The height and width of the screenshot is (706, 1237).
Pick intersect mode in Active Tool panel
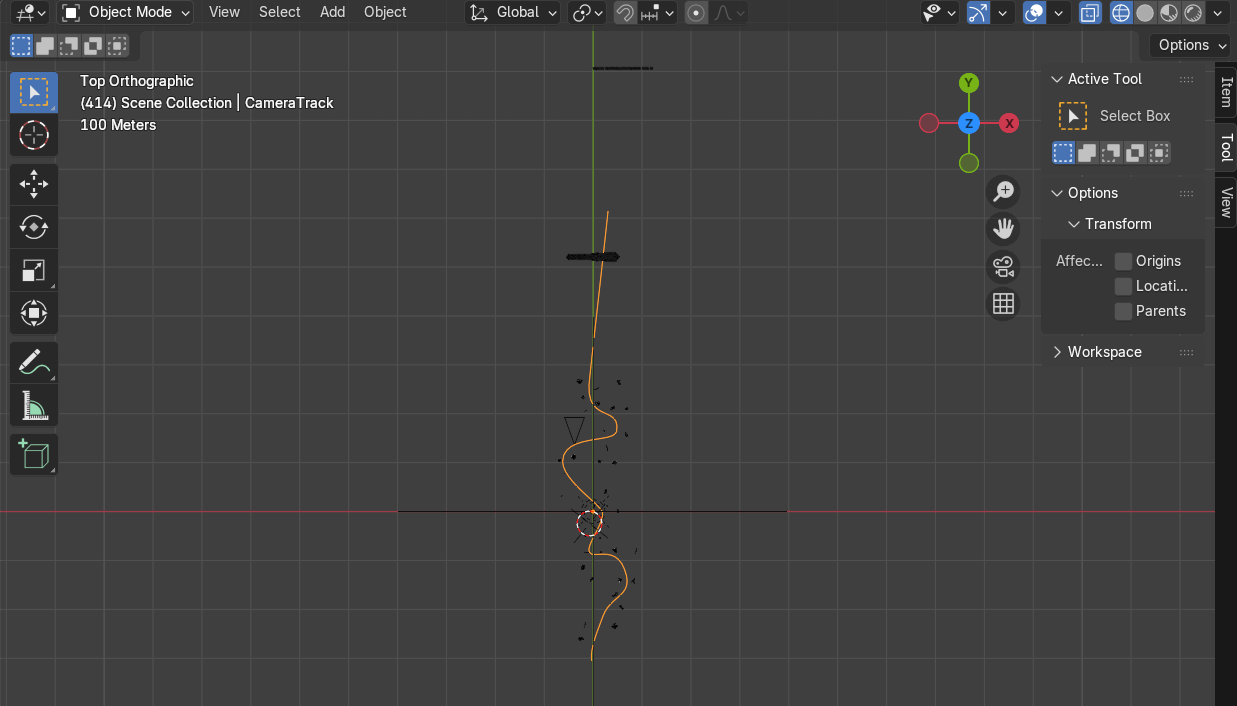[1159, 153]
